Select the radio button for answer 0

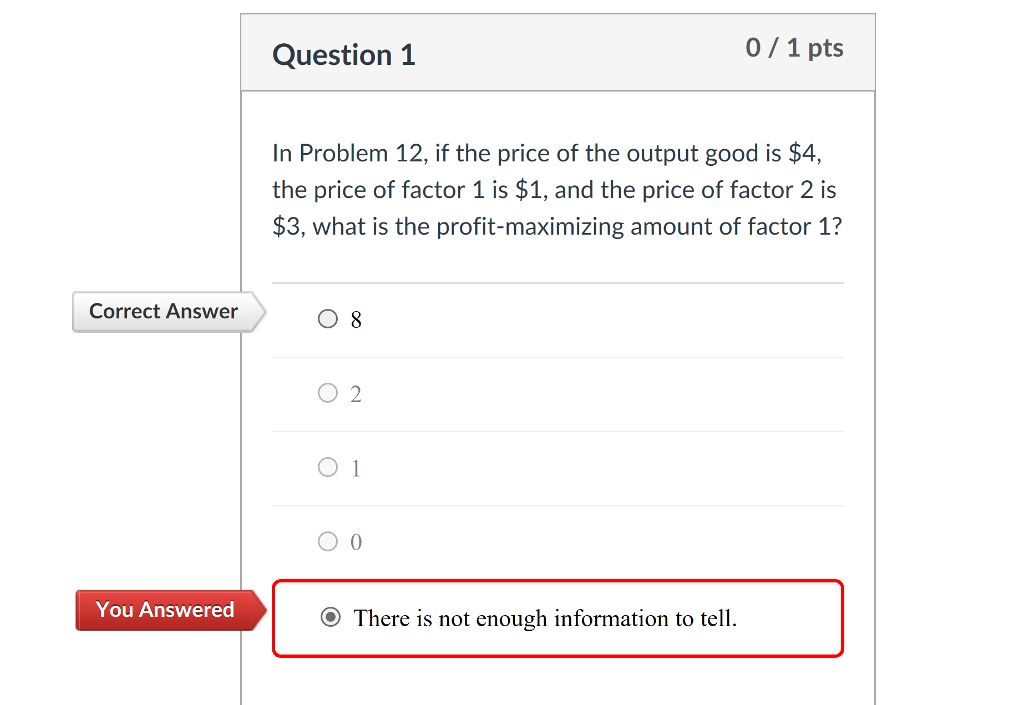328,541
